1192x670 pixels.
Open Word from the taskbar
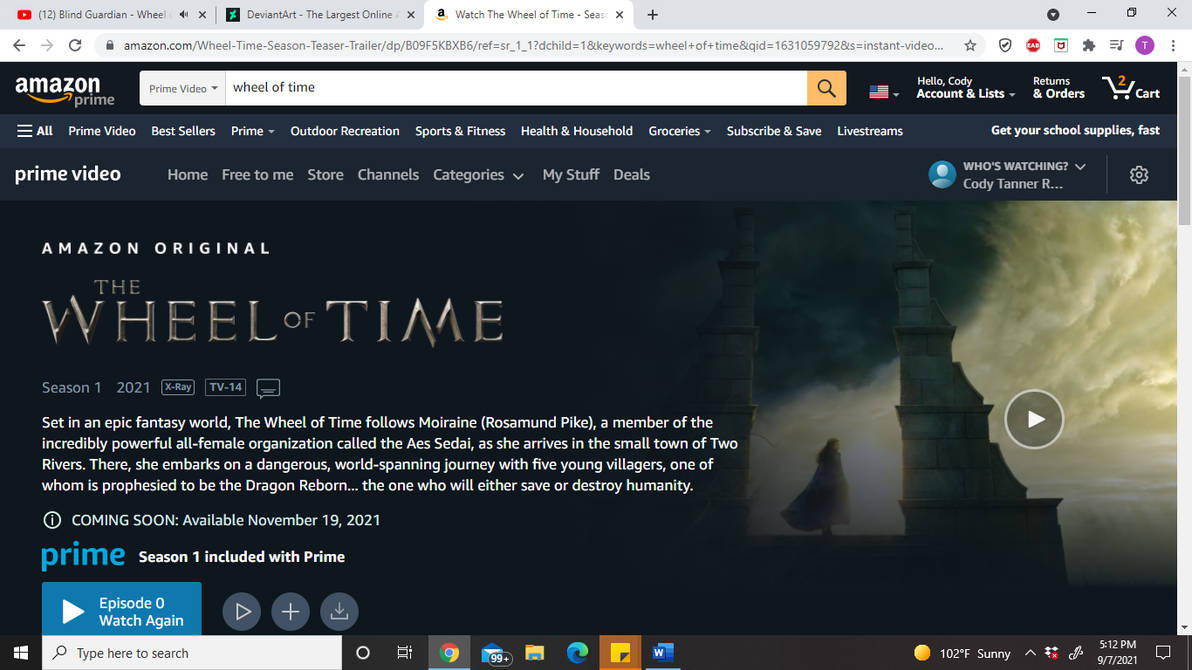663,653
